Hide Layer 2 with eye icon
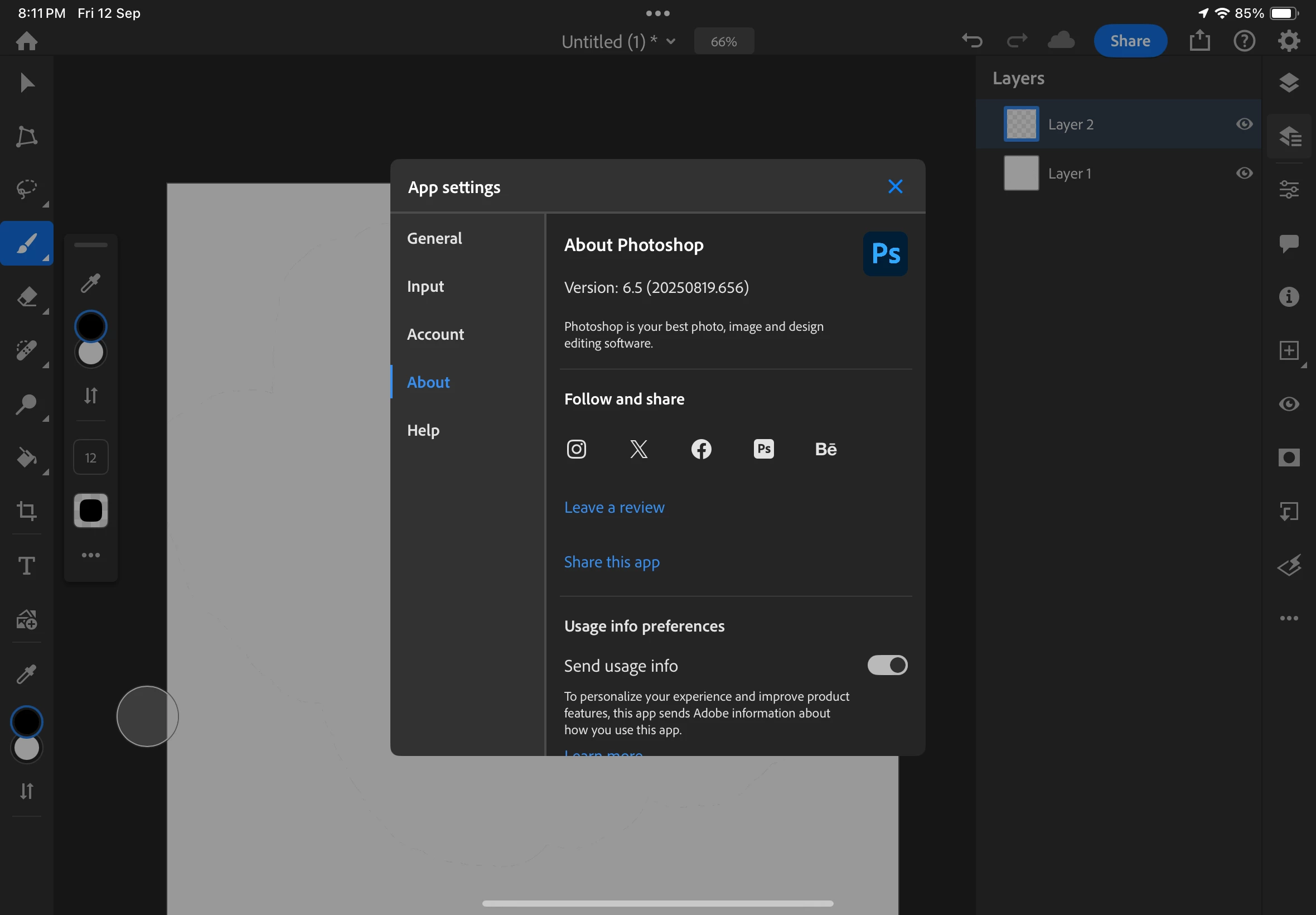Image resolution: width=1316 pixels, height=915 pixels. click(1244, 124)
